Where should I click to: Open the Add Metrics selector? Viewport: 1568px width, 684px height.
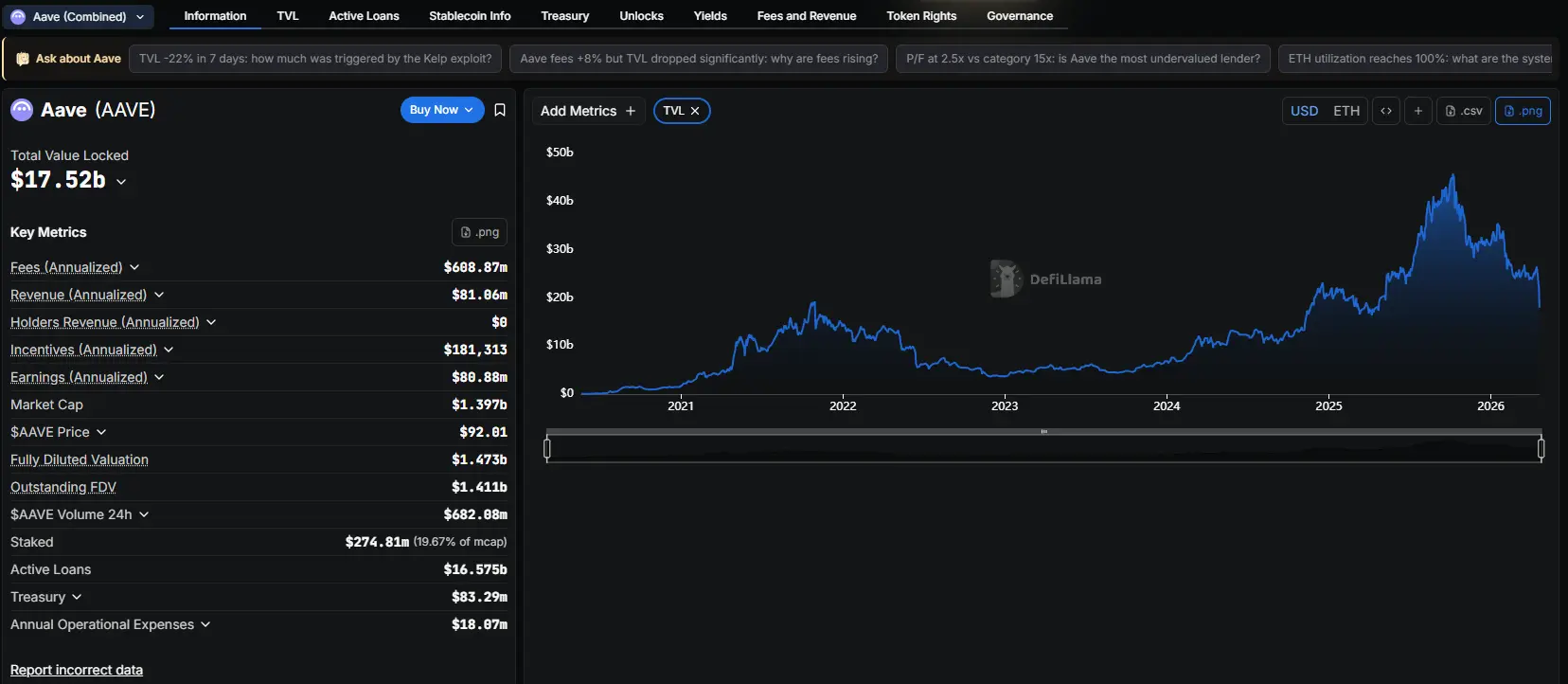pyautogui.click(x=587, y=111)
